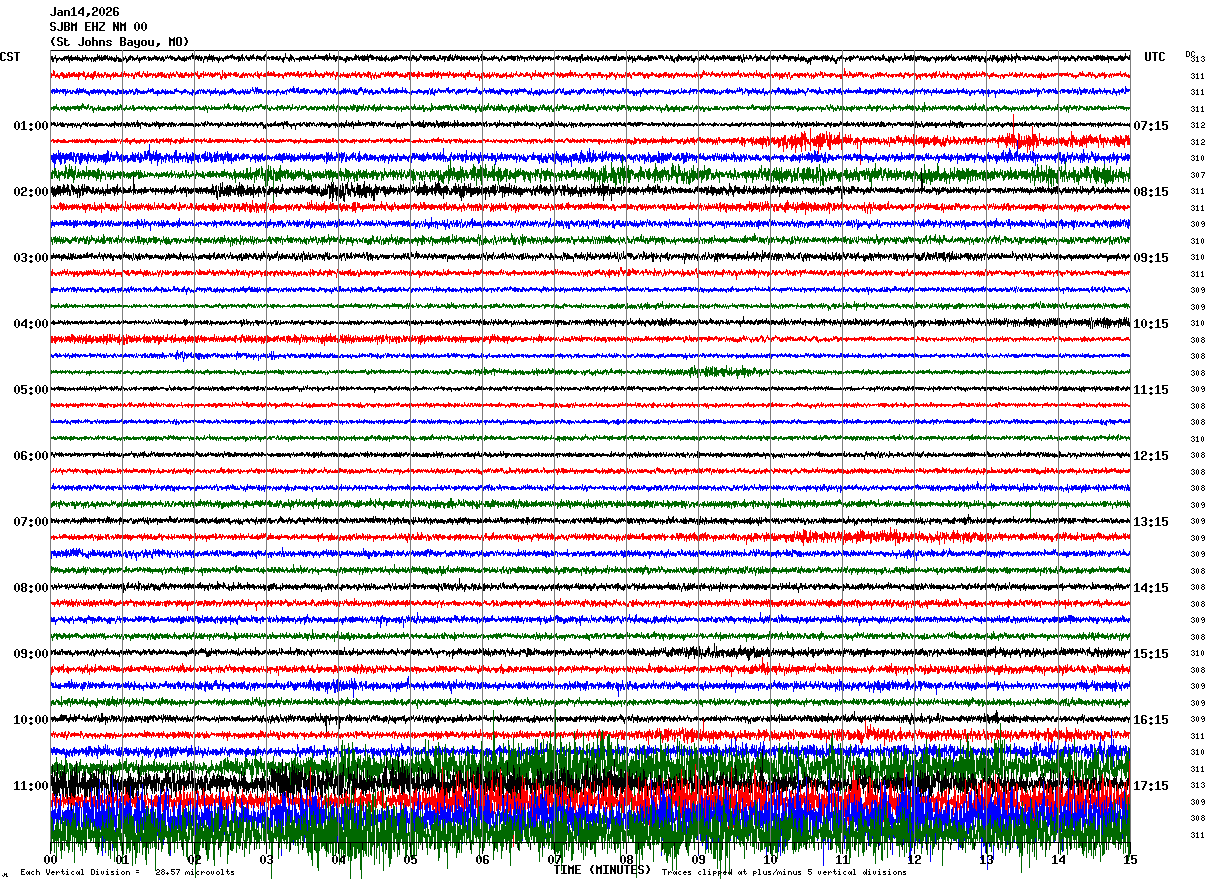Select the 05:00 CST hour label
This screenshot has height=886, width=1210.
(x=30, y=390)
